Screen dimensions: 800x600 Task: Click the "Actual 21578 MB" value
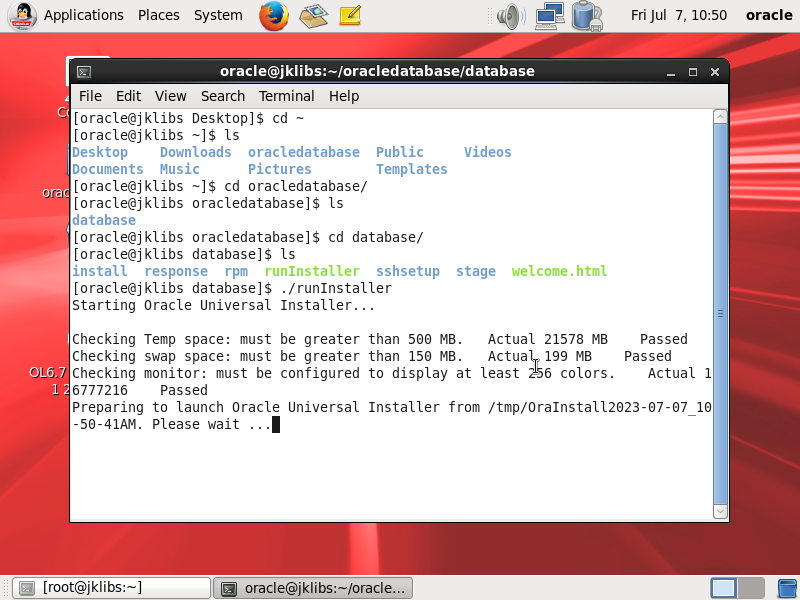tap(547, 339)
